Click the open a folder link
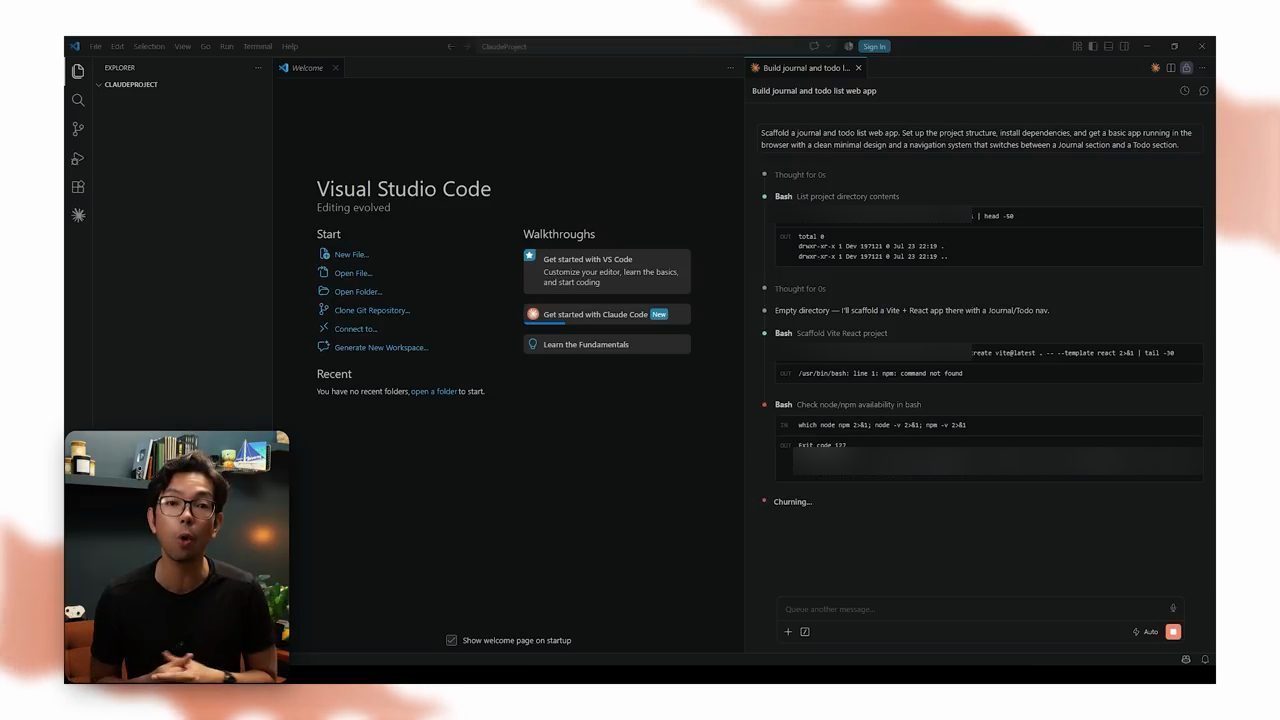1280x720 pixels. [x=434, y=391]
